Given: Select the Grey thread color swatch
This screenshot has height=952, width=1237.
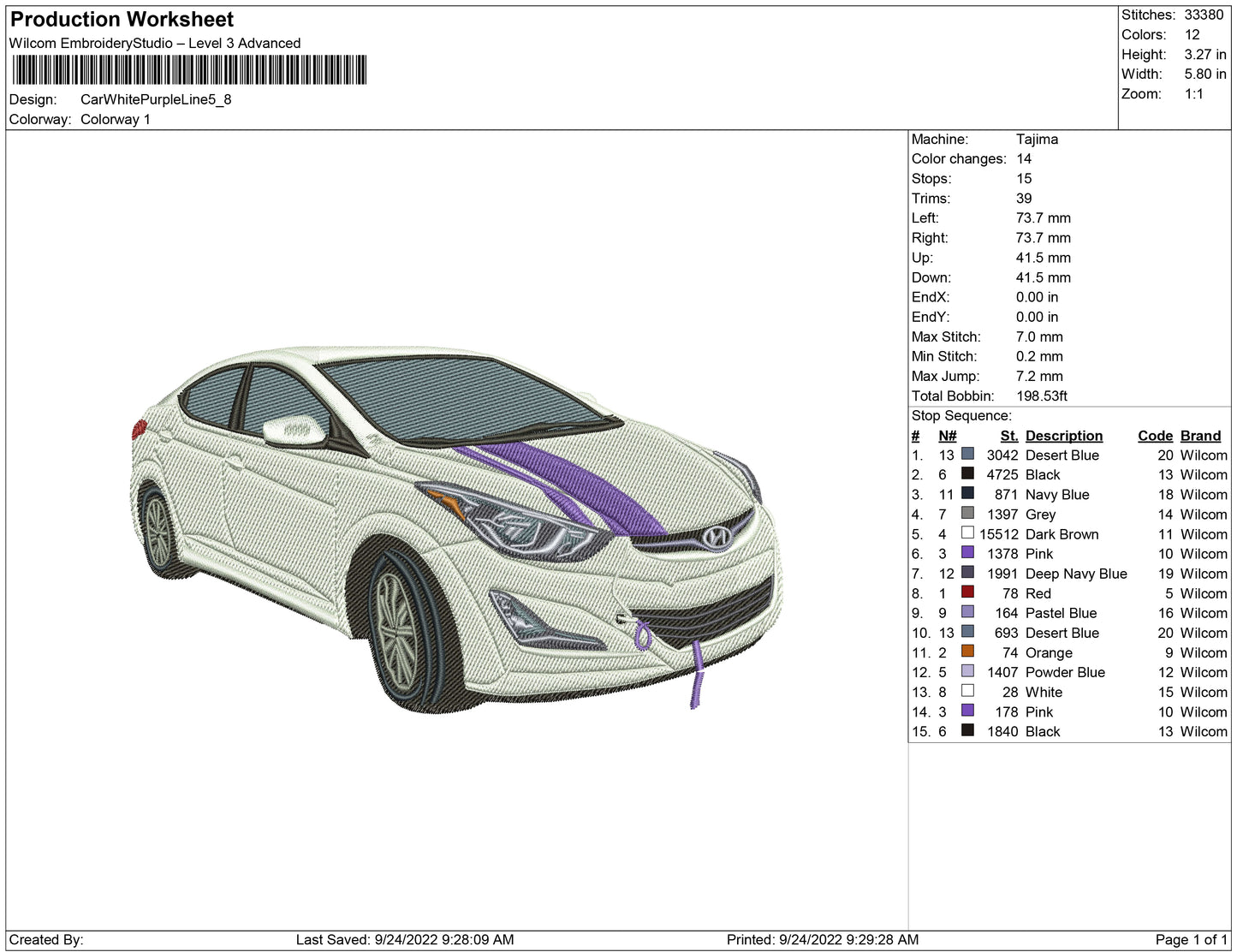Looking at the screenshot, I should pos(967,514).
